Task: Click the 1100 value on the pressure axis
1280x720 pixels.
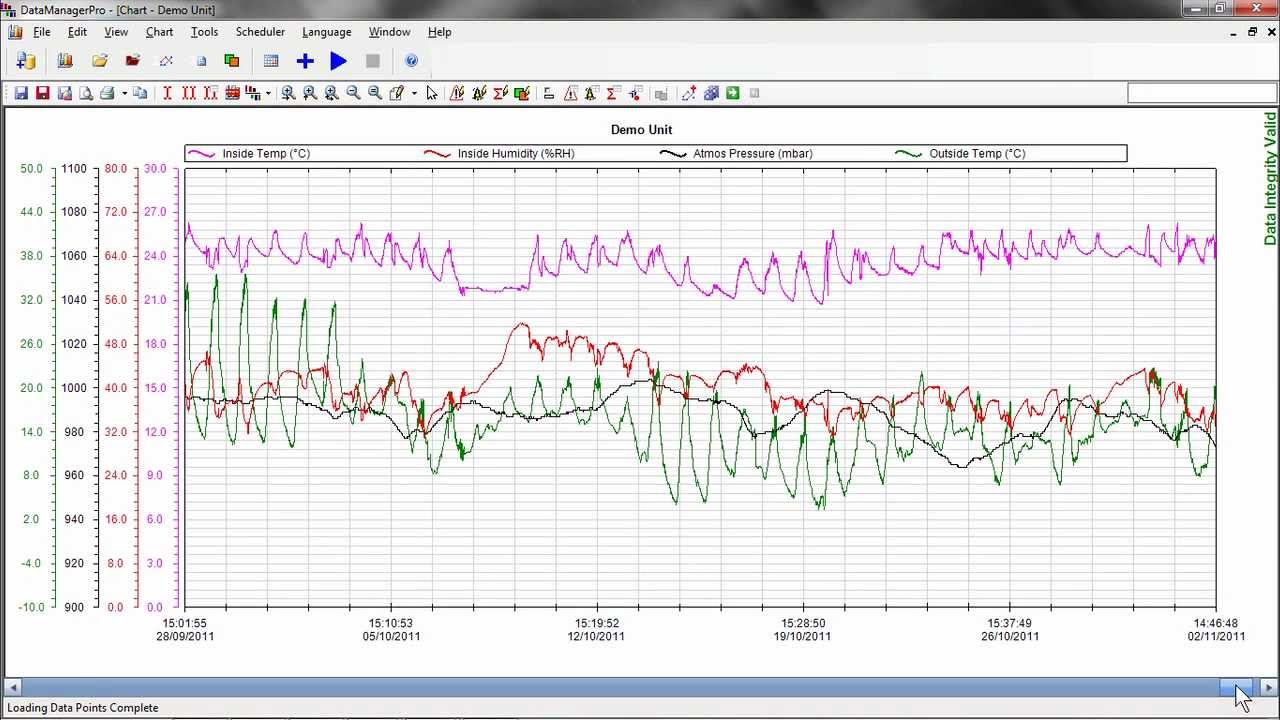Action: point(74,169)
